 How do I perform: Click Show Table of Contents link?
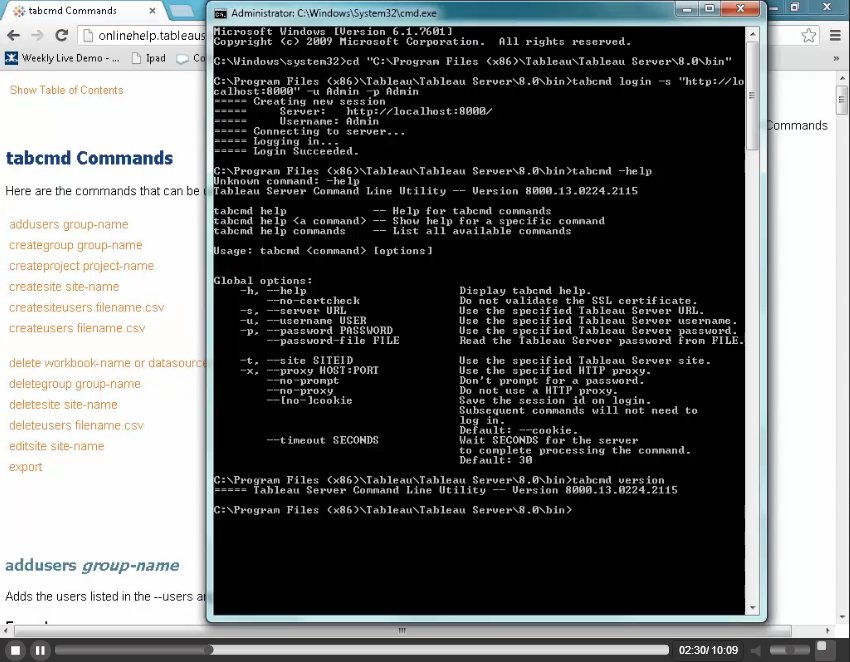[66, 90]
